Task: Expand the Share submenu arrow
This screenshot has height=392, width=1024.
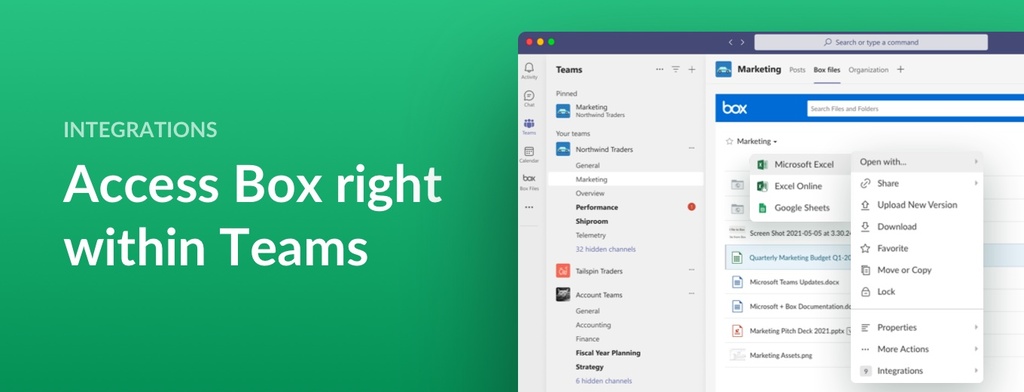Action: (x=976, y=184)
